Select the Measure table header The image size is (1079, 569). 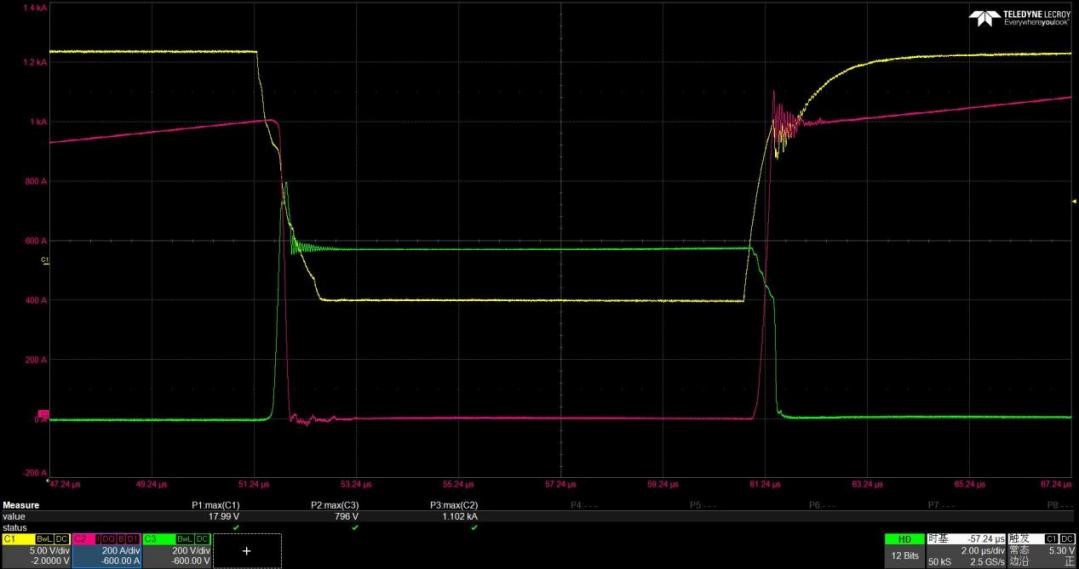(21, 506)
